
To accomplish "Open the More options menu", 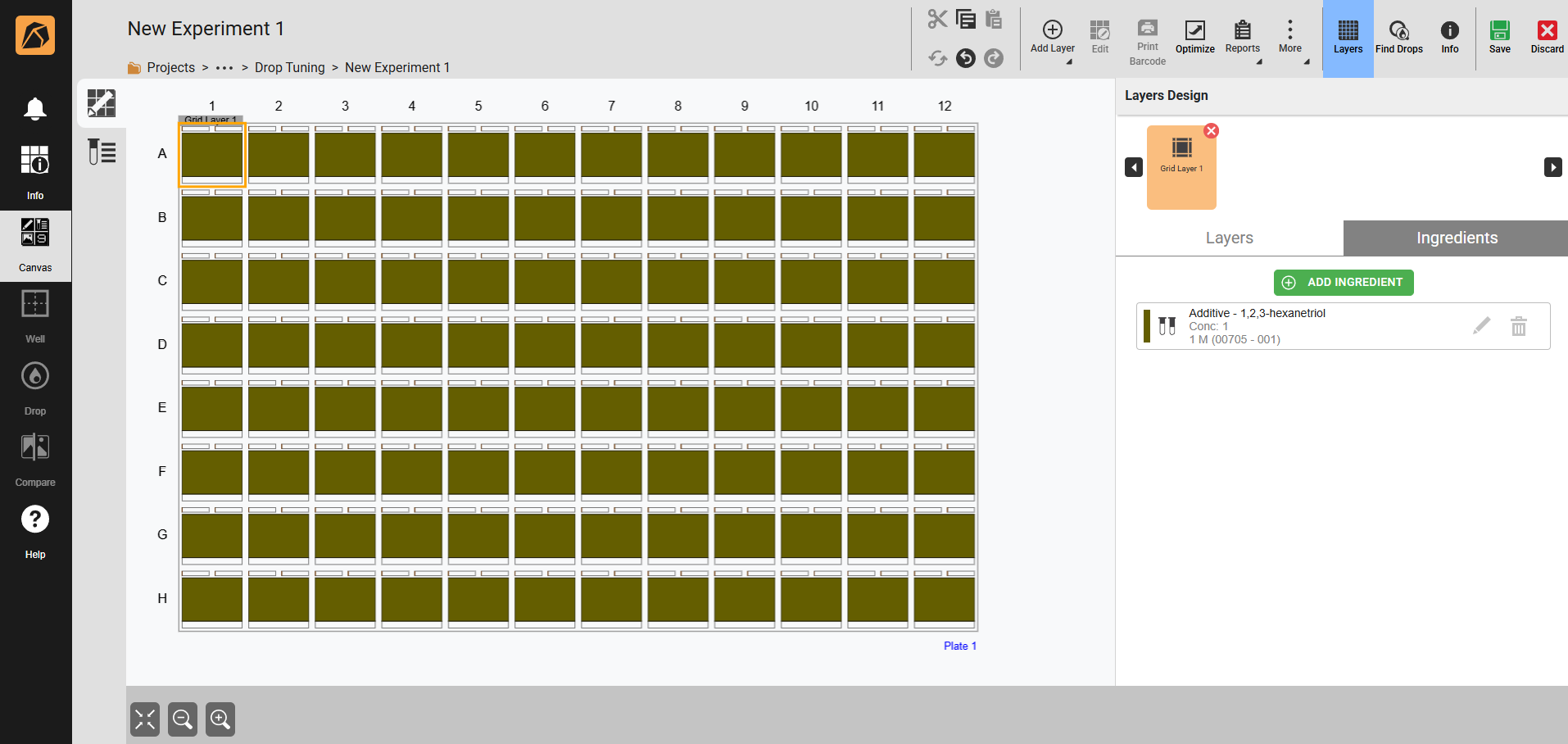I will (x=1289, y=38).
